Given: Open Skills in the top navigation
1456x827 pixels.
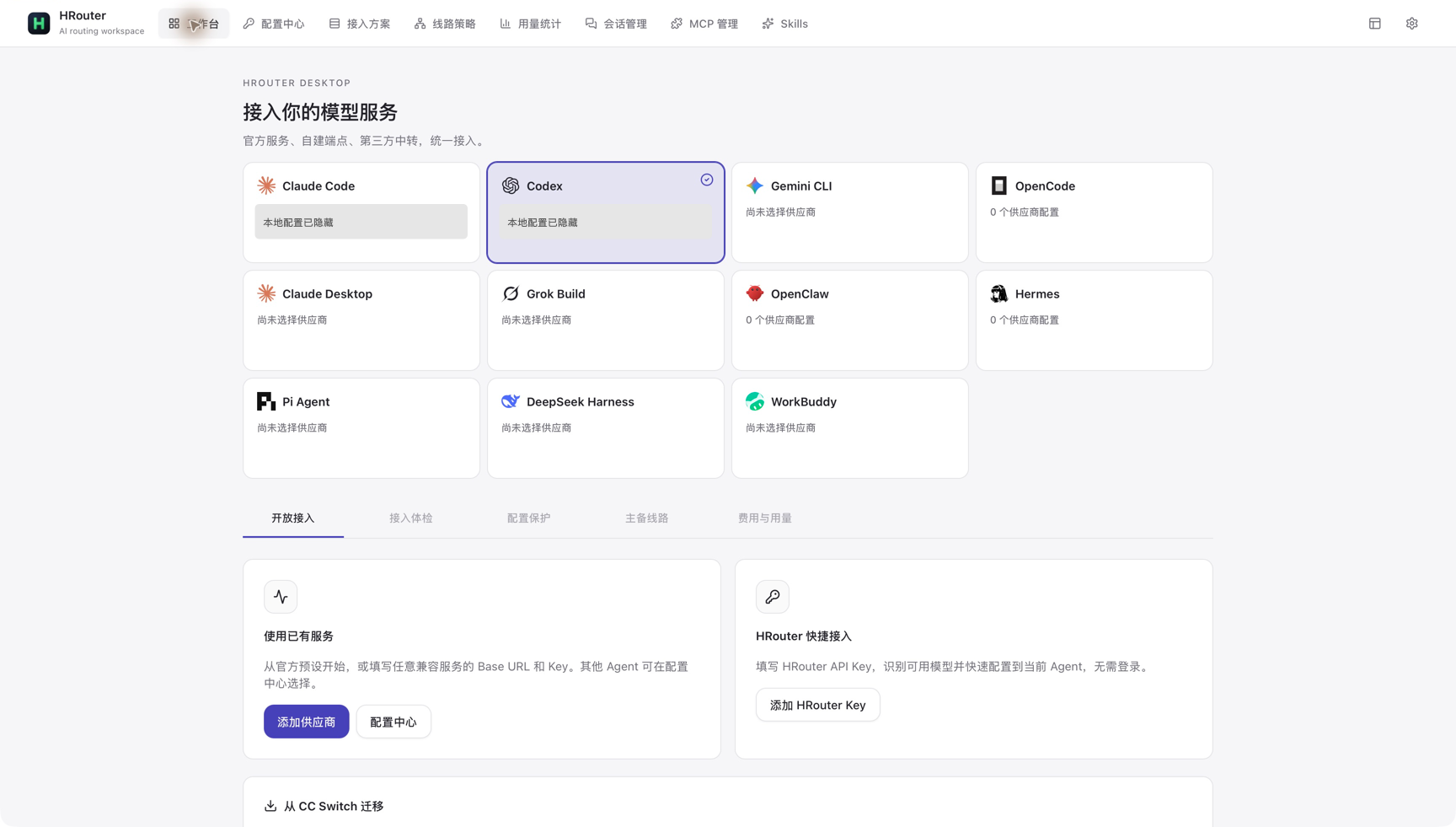Looking at the screenshot, I should pyautogui.click(x=785, y=24).
